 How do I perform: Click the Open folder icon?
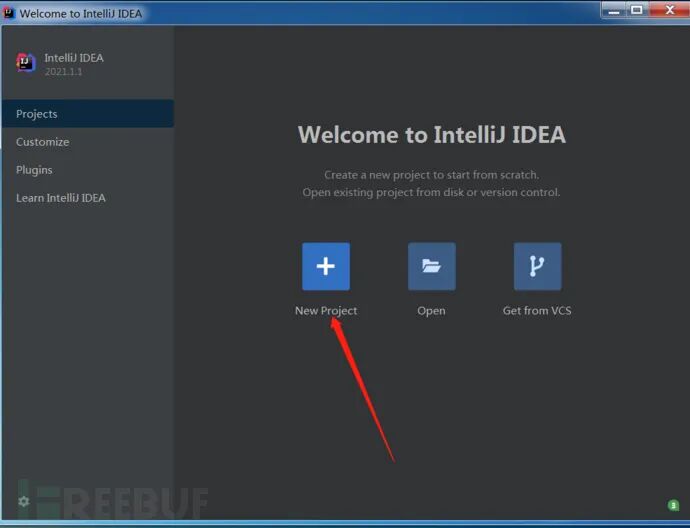tap(432, 266)
